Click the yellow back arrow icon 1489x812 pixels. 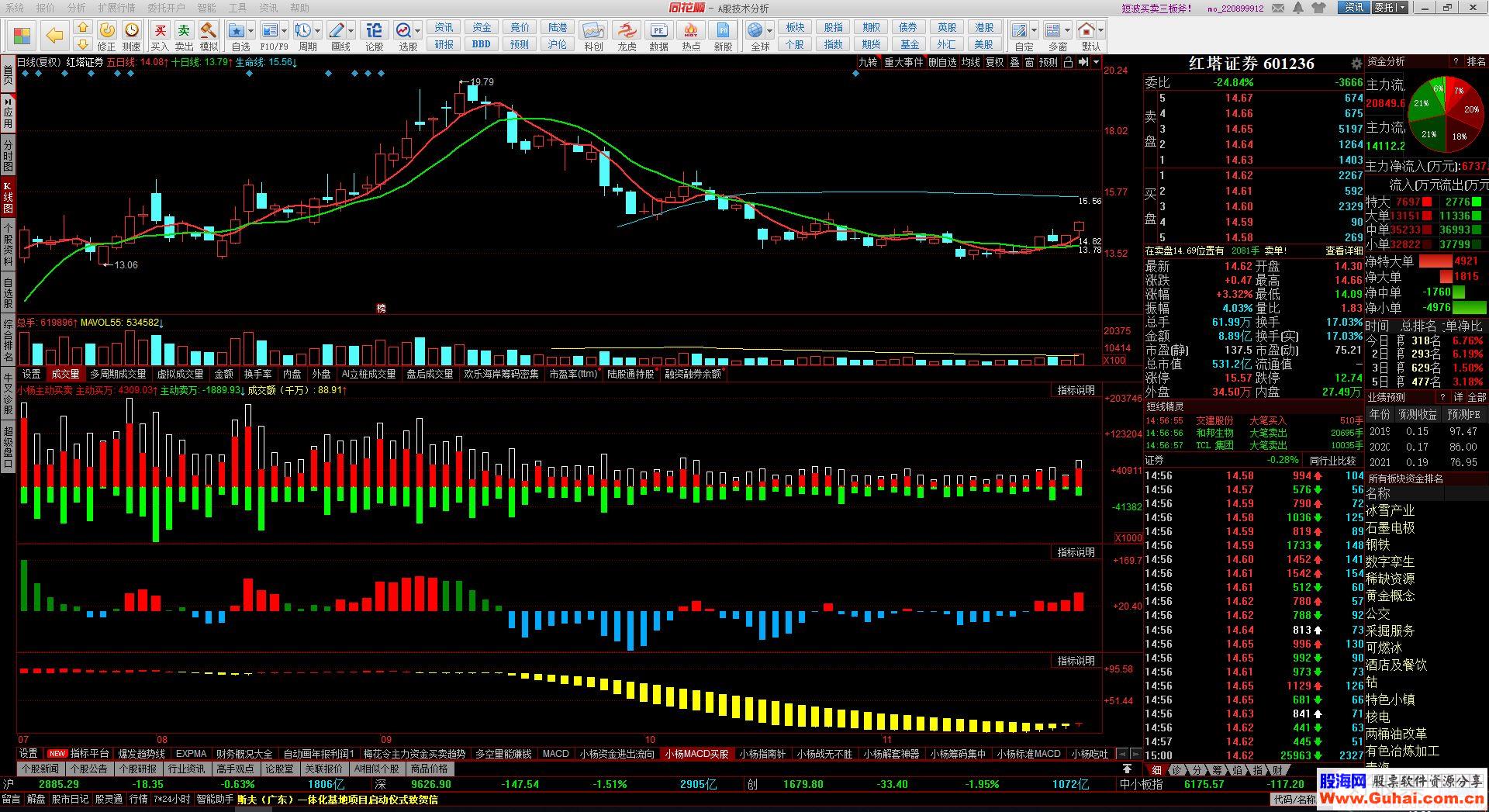pyautogui.click(x=54, y=35)
